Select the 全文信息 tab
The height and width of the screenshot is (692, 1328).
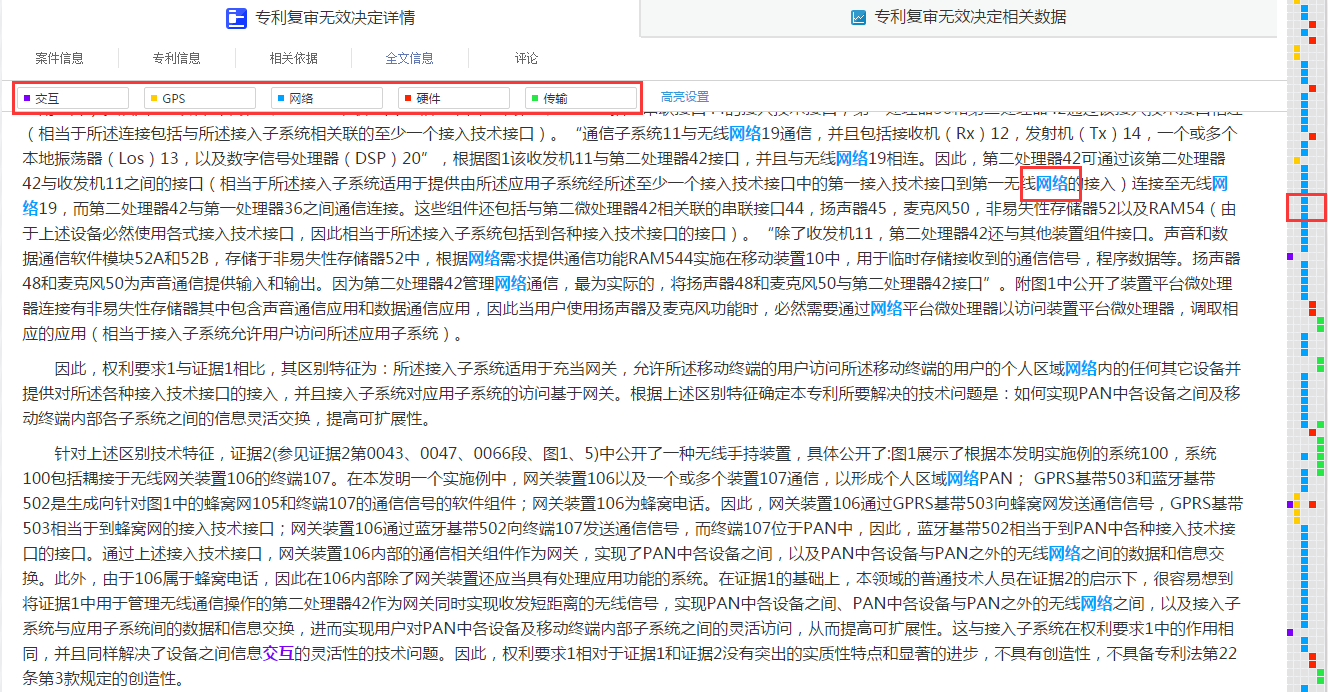409,58
